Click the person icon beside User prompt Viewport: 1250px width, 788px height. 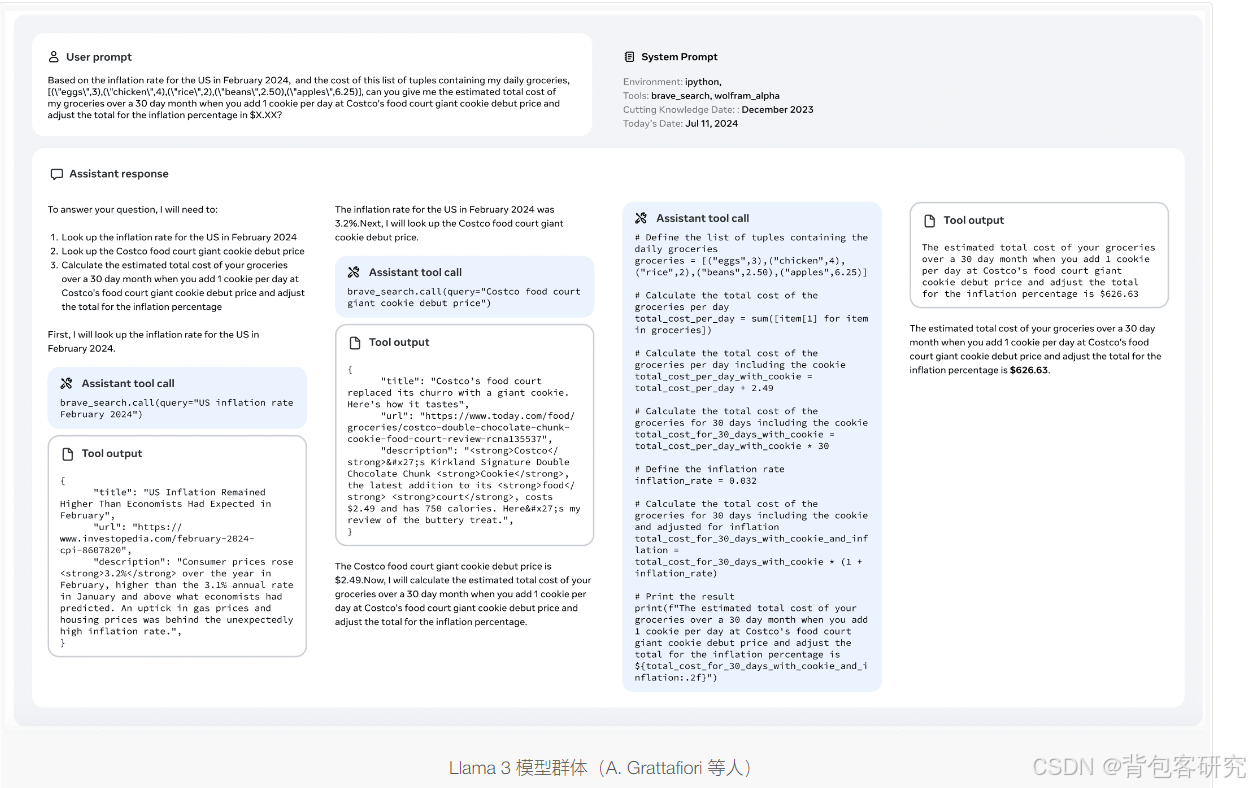(54, 57)
